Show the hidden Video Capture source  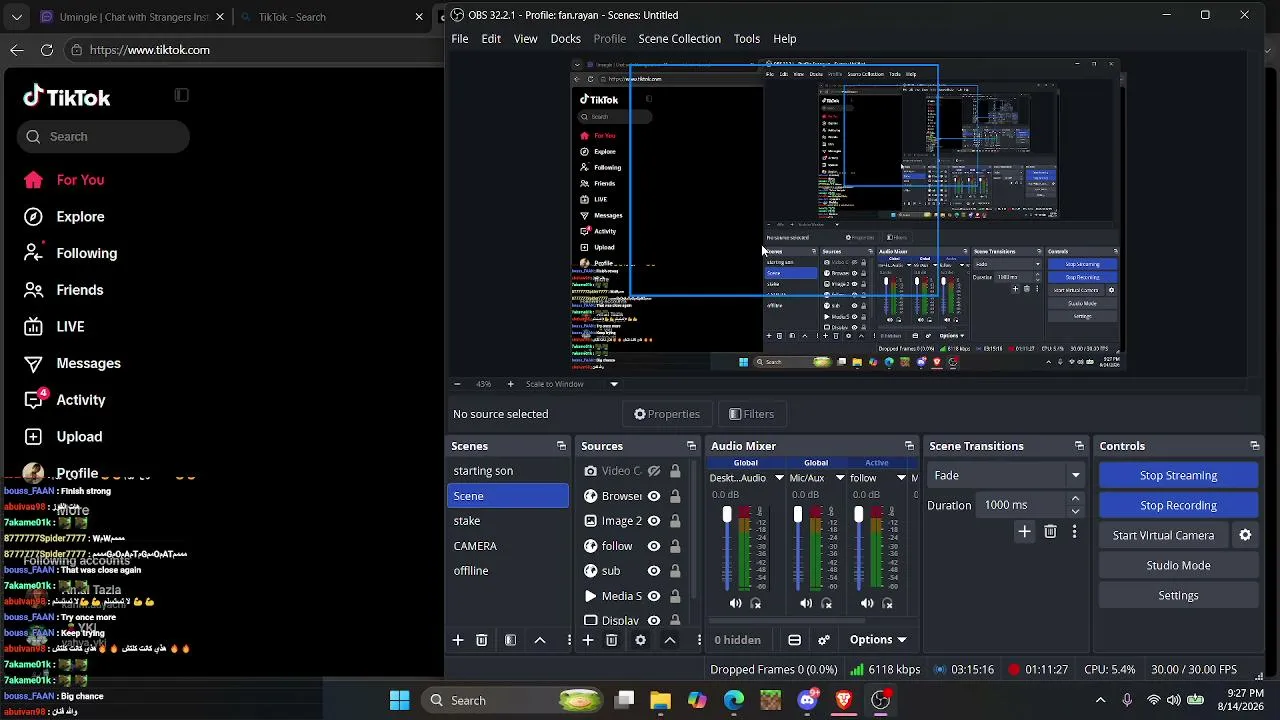[x=654, y=471]
